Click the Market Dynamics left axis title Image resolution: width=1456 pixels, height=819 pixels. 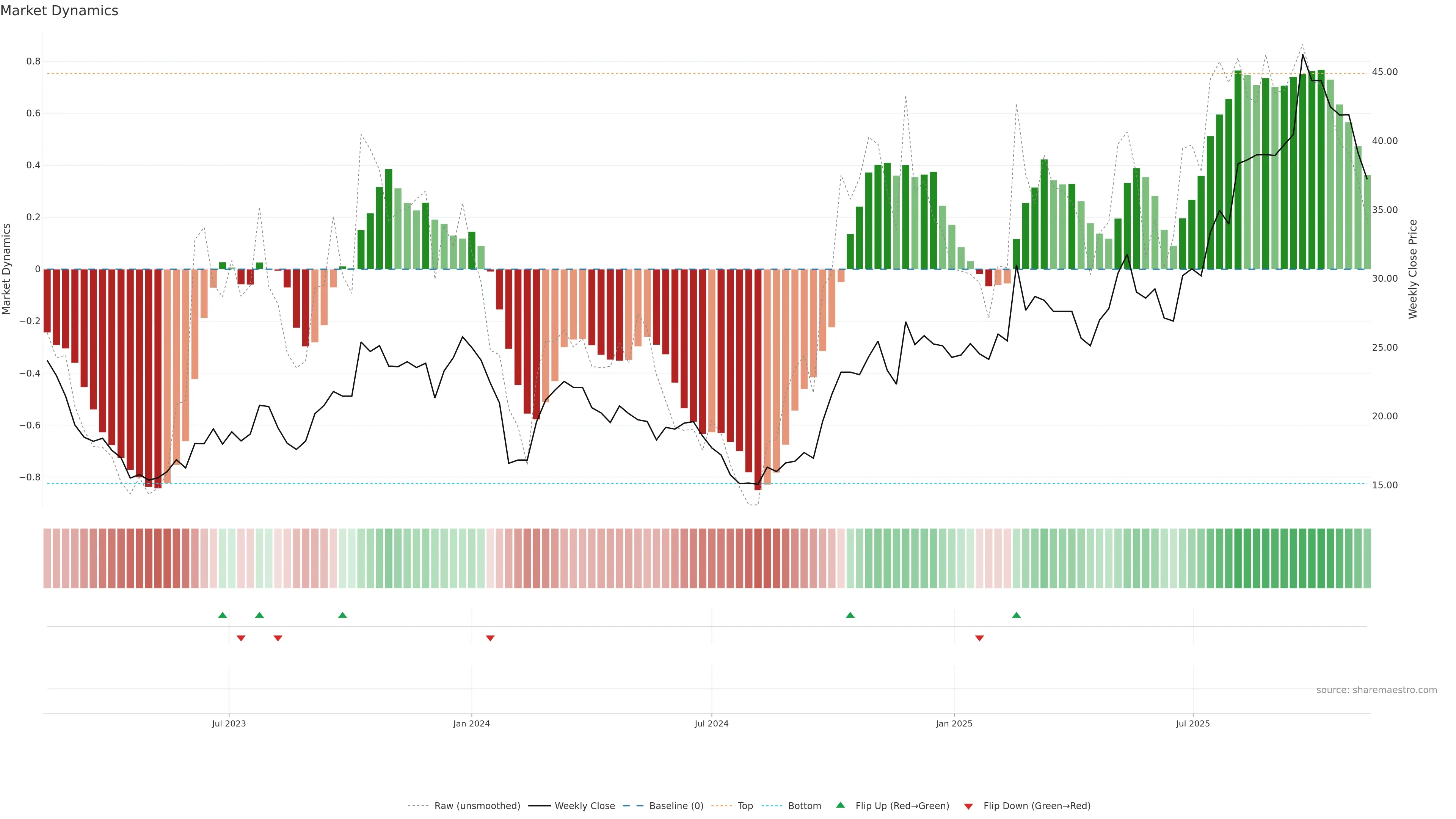coord(7,269)
